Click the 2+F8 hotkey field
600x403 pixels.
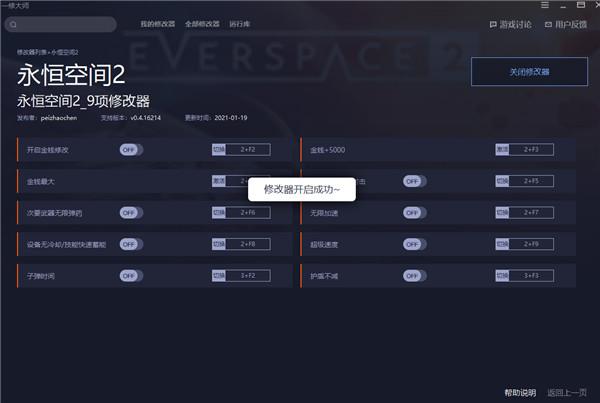tap(248, 244)
